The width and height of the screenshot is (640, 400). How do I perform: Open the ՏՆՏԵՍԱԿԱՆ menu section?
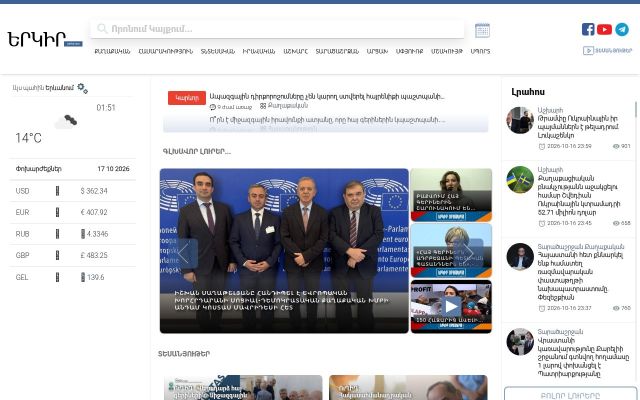tap(218, 51)
